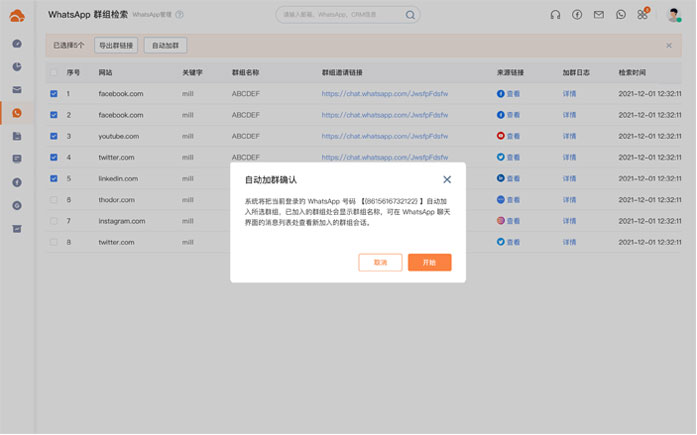
Task: Close the 自动加群确认 dialog
Action: coord(447,180)
